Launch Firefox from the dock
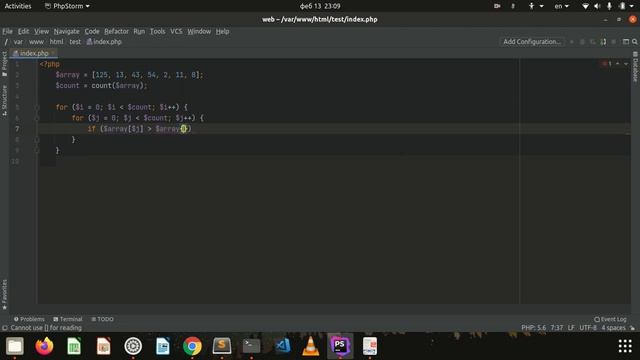 point(44,346)
